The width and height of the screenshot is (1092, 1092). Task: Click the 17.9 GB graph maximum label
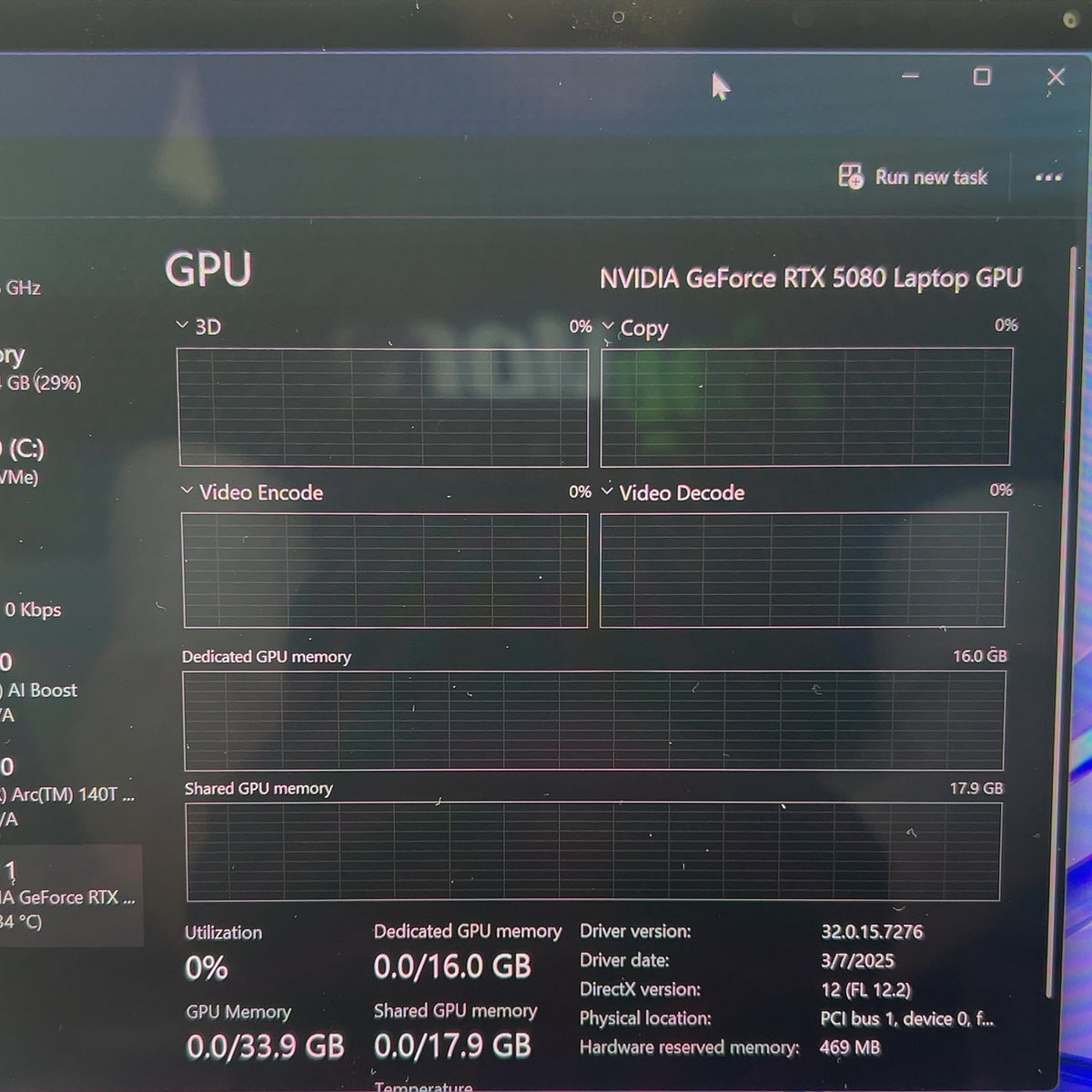click(976, 788)
